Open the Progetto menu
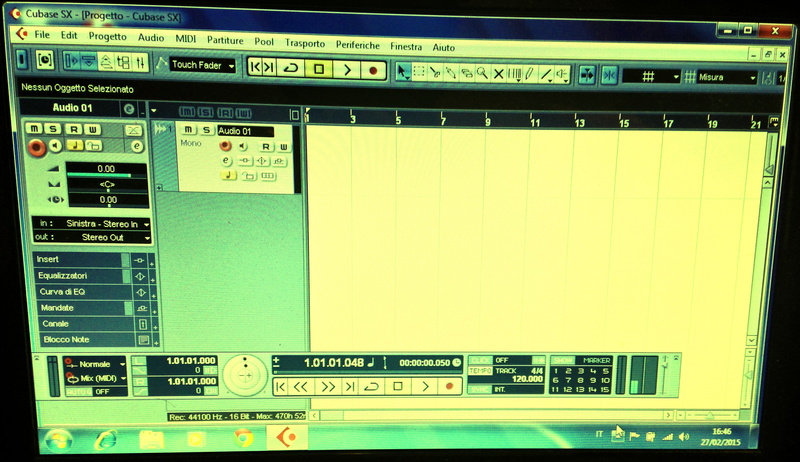The width and height of the screenshot is (800, 462). [107, 36]
